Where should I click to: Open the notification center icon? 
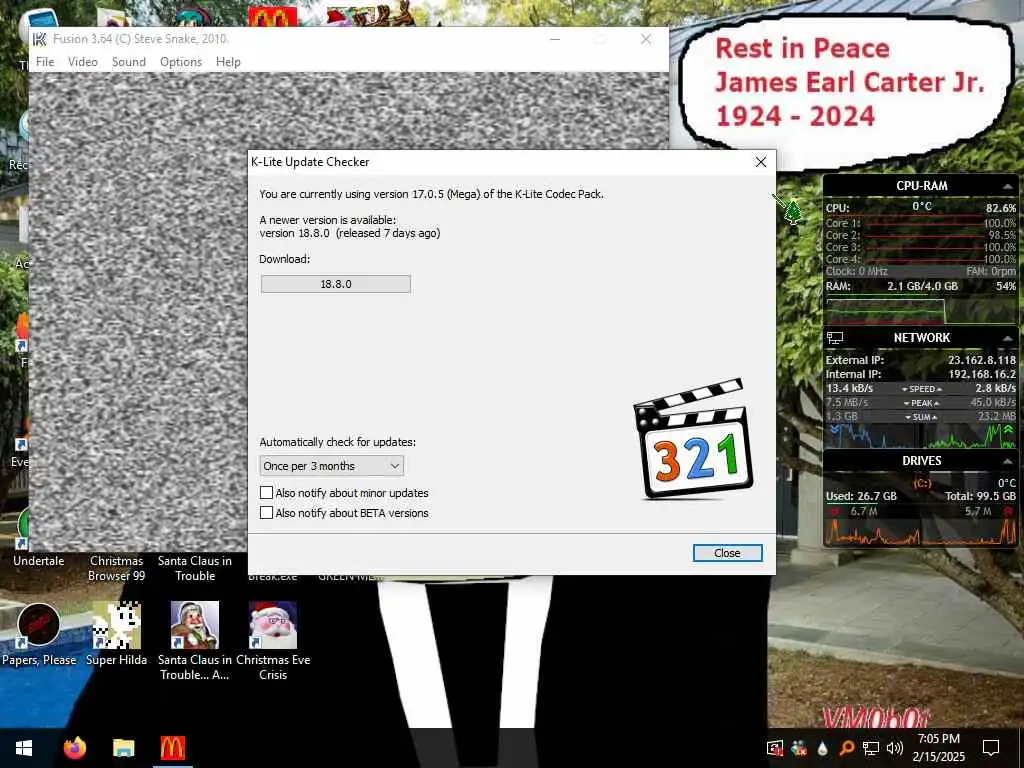(991, 748)
